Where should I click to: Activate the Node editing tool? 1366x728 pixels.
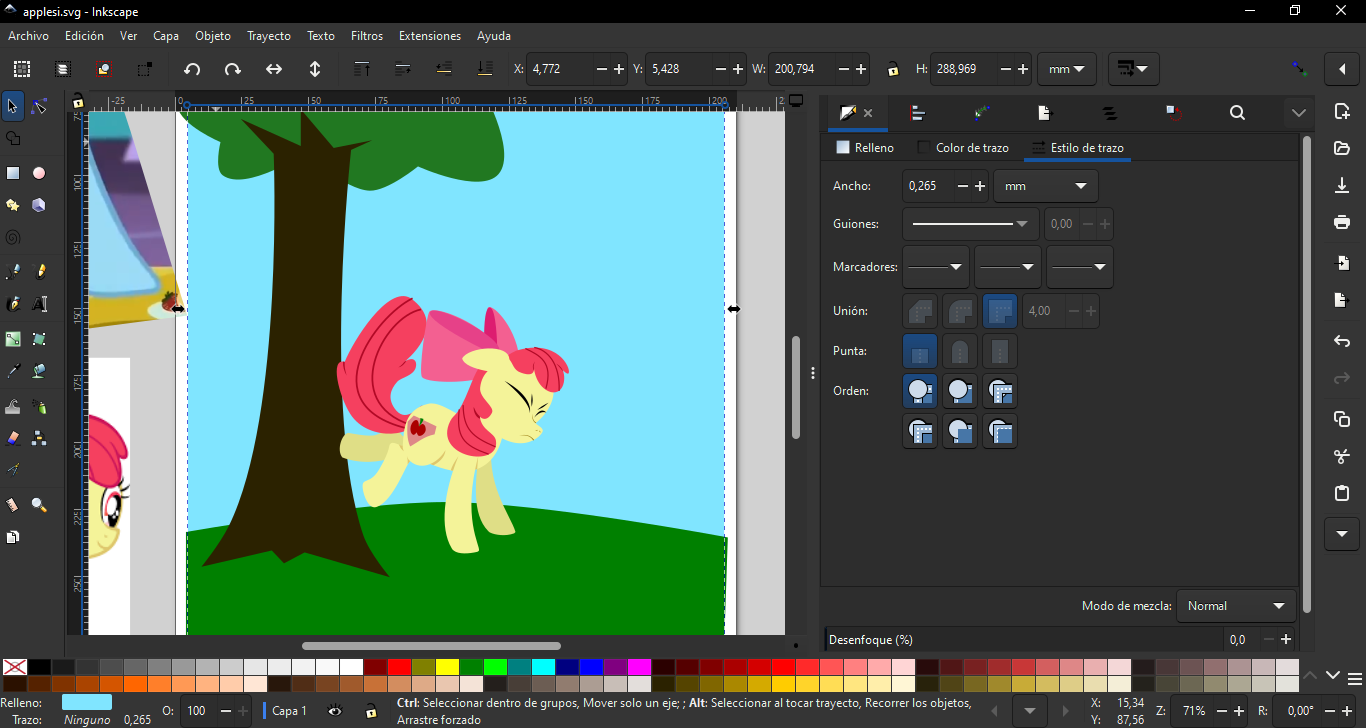tap(39, 106)
